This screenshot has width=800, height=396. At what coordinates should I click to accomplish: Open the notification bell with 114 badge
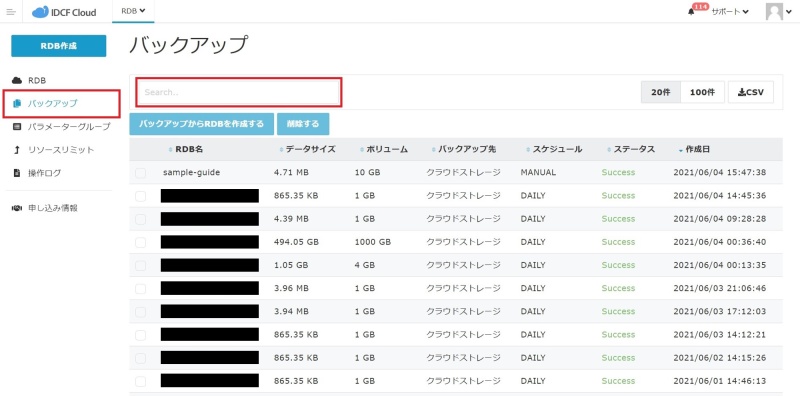[691, 12]
